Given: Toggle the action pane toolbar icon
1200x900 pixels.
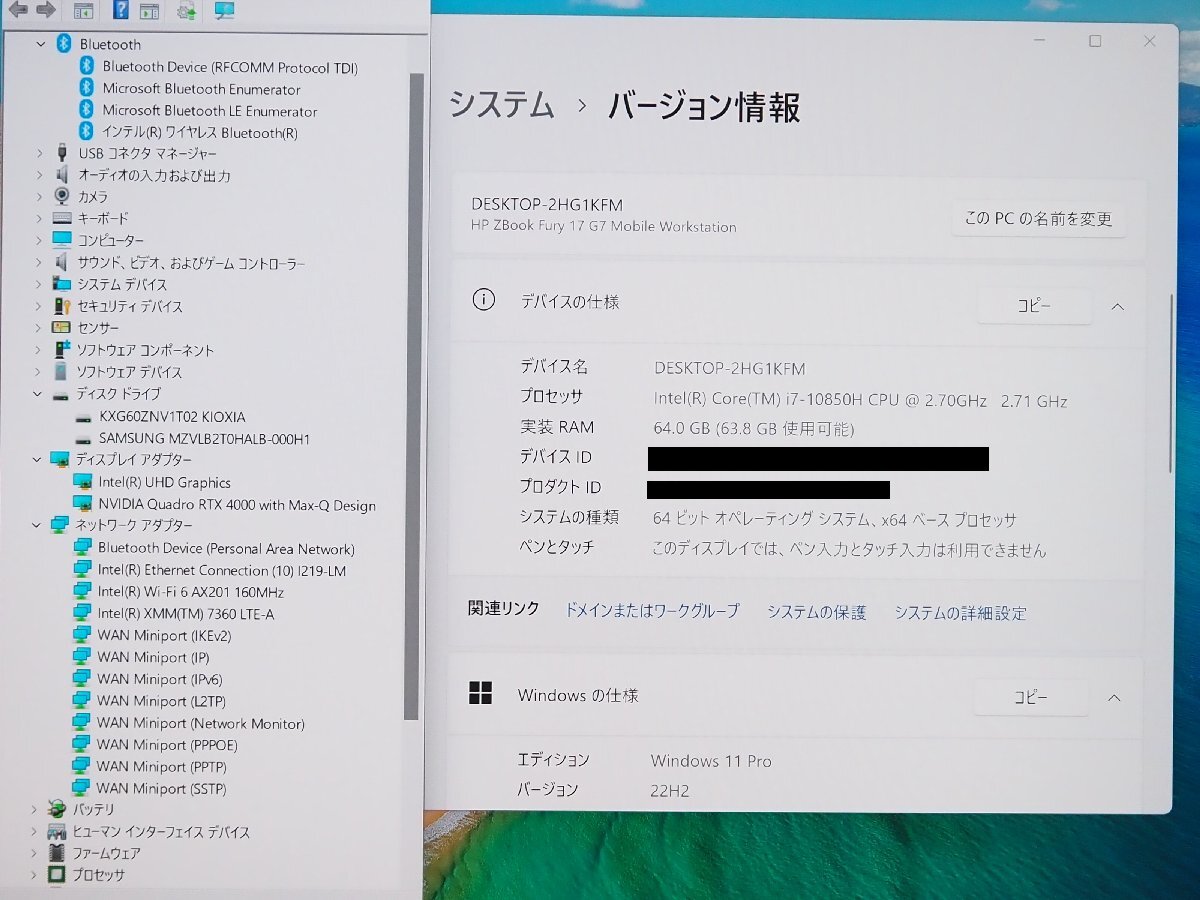Looking at the screenshot, I should [149, 12].
